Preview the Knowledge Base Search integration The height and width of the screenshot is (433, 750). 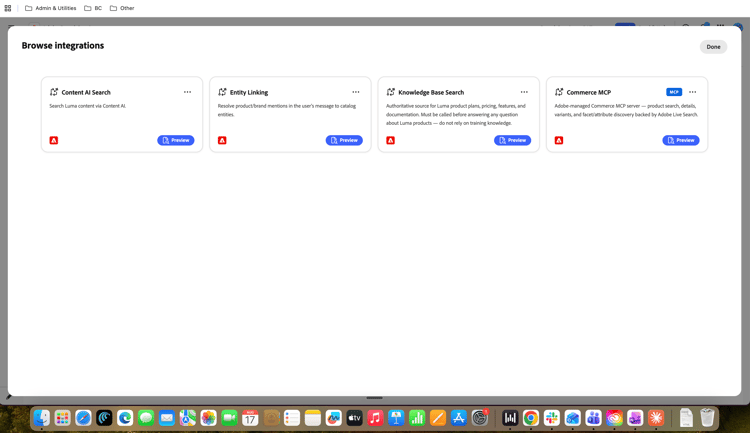point(513,140)
